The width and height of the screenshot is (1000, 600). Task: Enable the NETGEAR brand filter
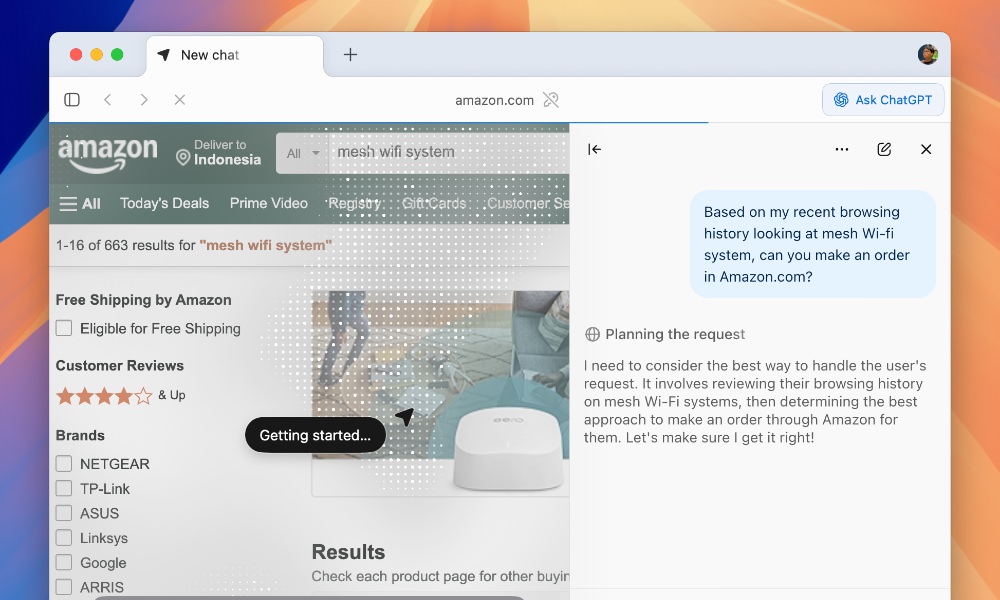click(x=64, y=464)
